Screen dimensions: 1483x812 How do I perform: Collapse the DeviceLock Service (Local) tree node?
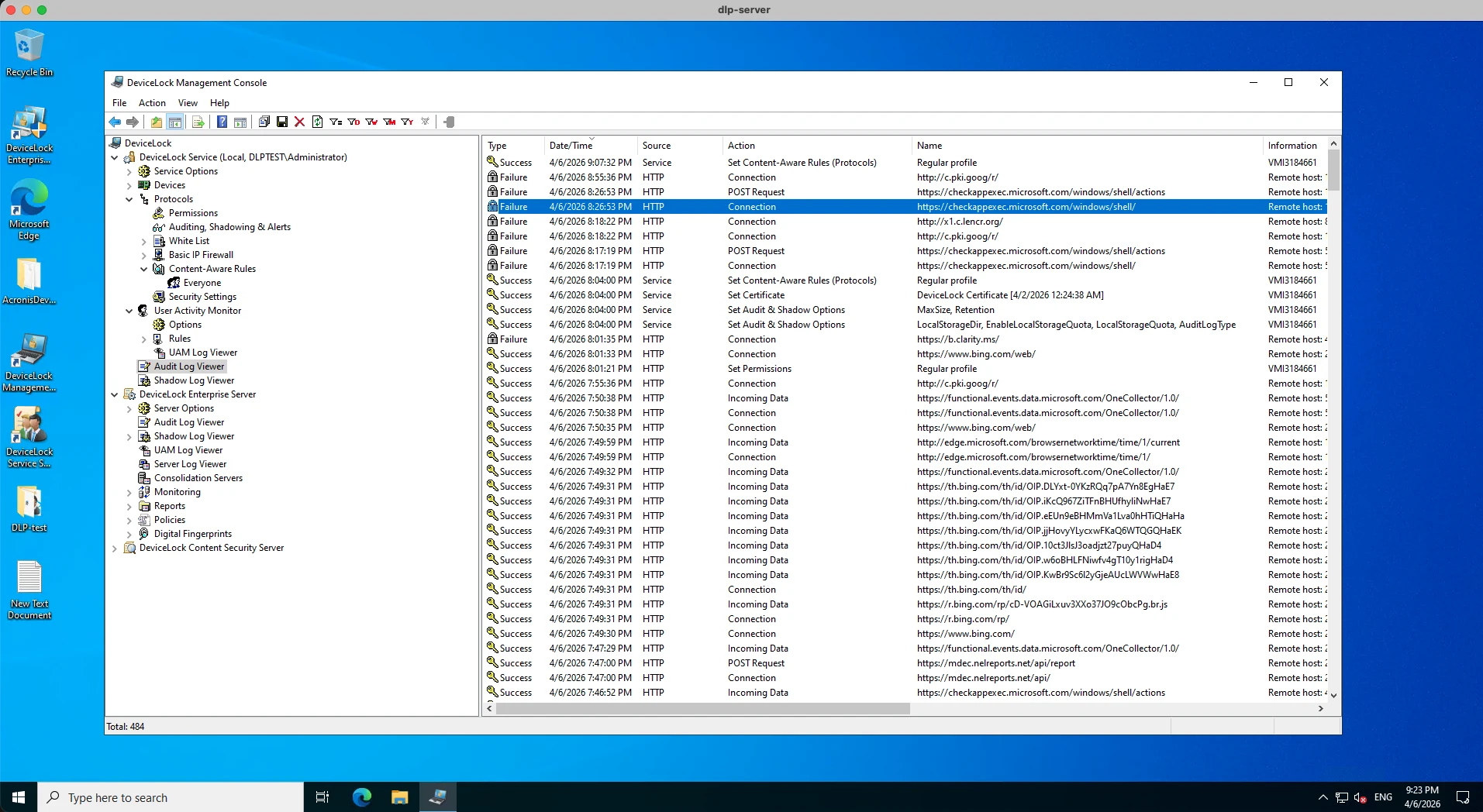[x=115, y=157]
